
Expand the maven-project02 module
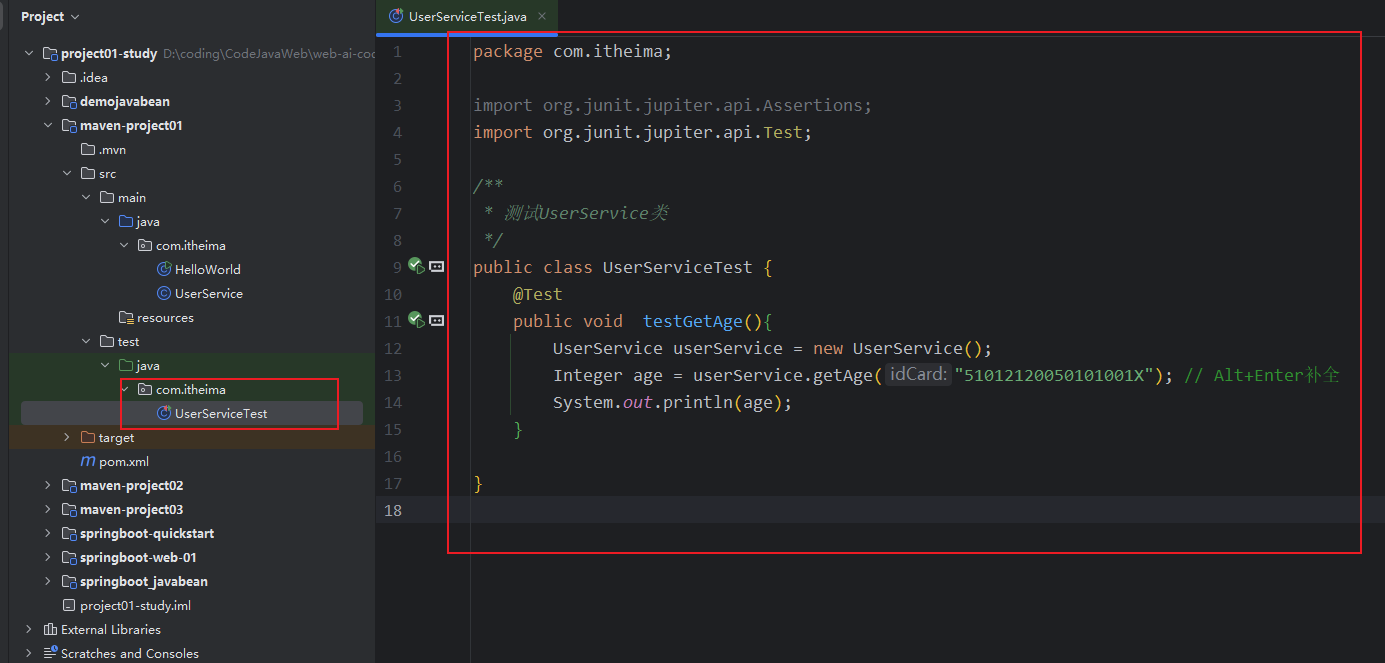point(48,485)
